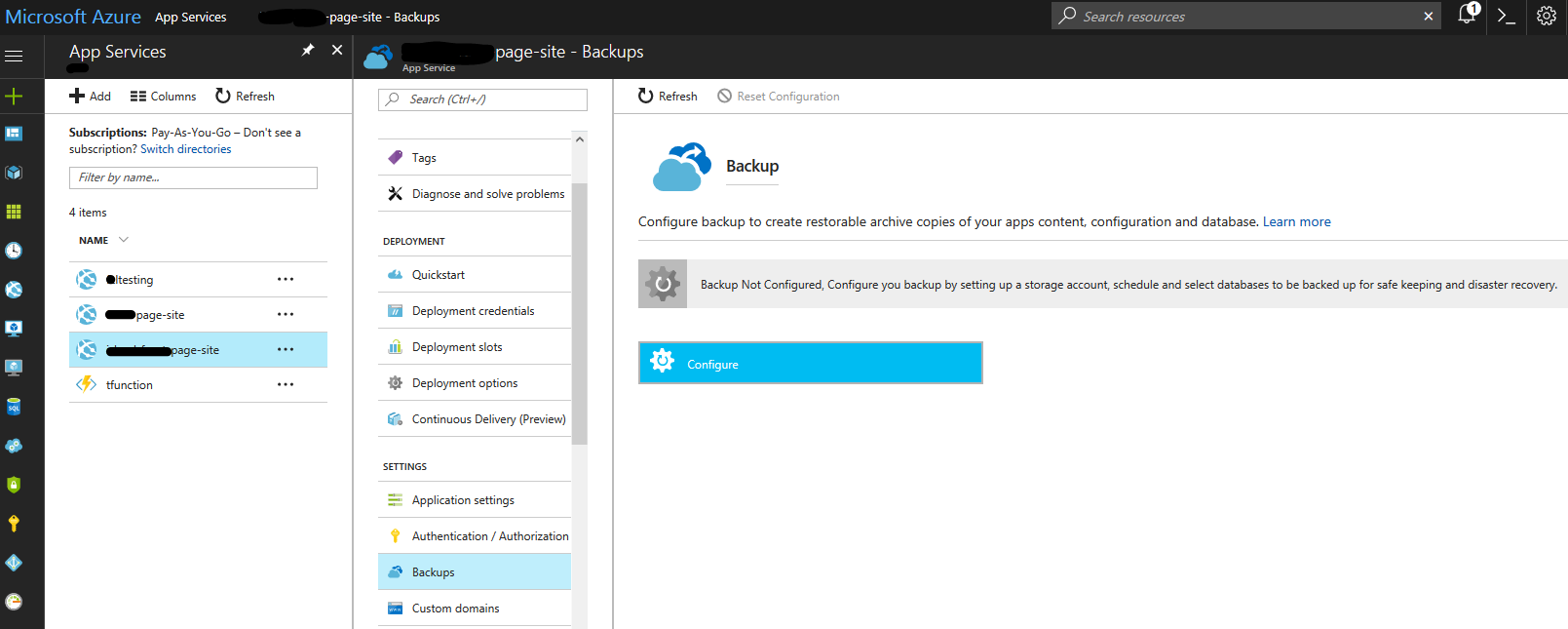Click the green create resource plus
The height and width of the screenshot is (629, 1568).
pyautogui.click(x=14, y=96)
